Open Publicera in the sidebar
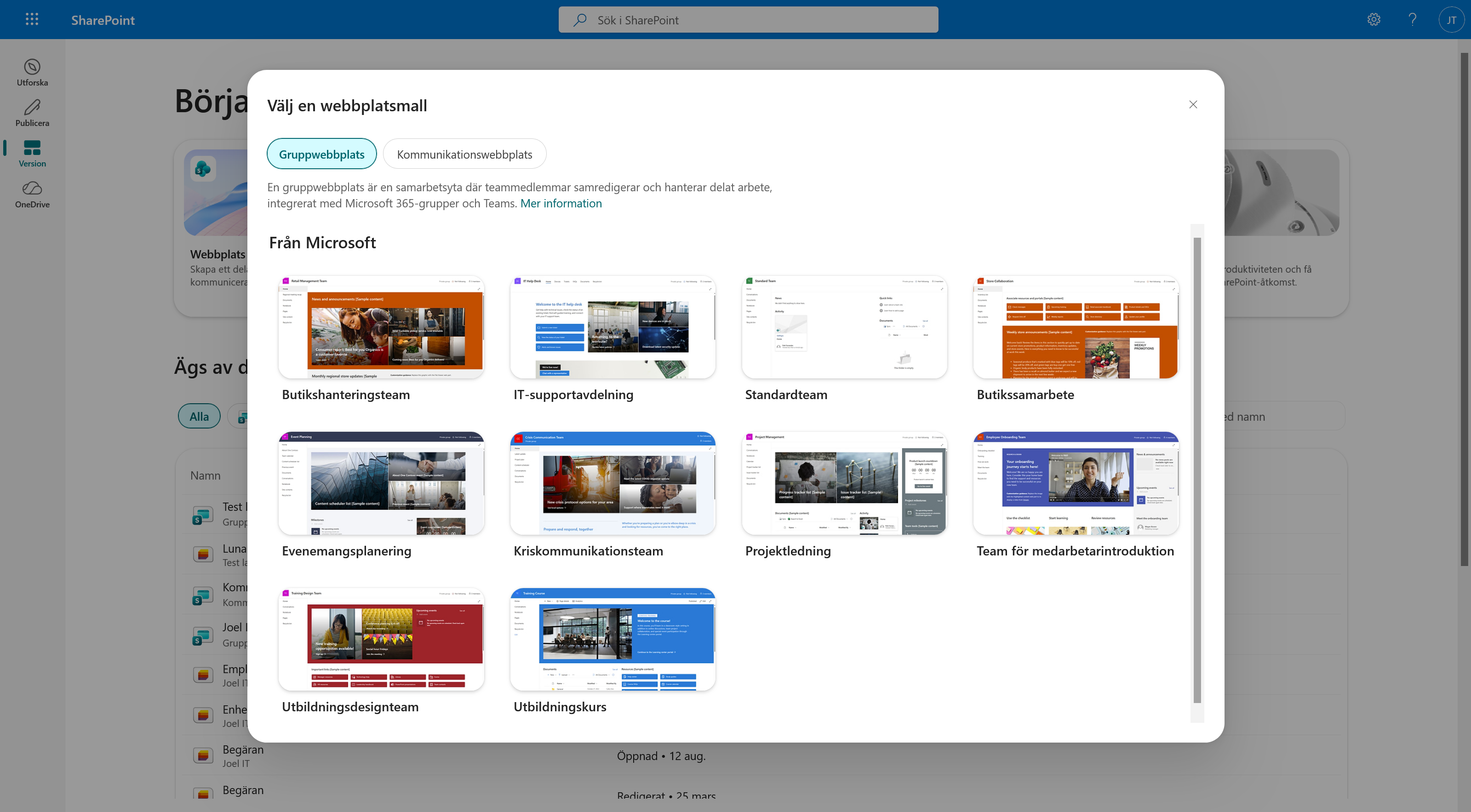 32,113
